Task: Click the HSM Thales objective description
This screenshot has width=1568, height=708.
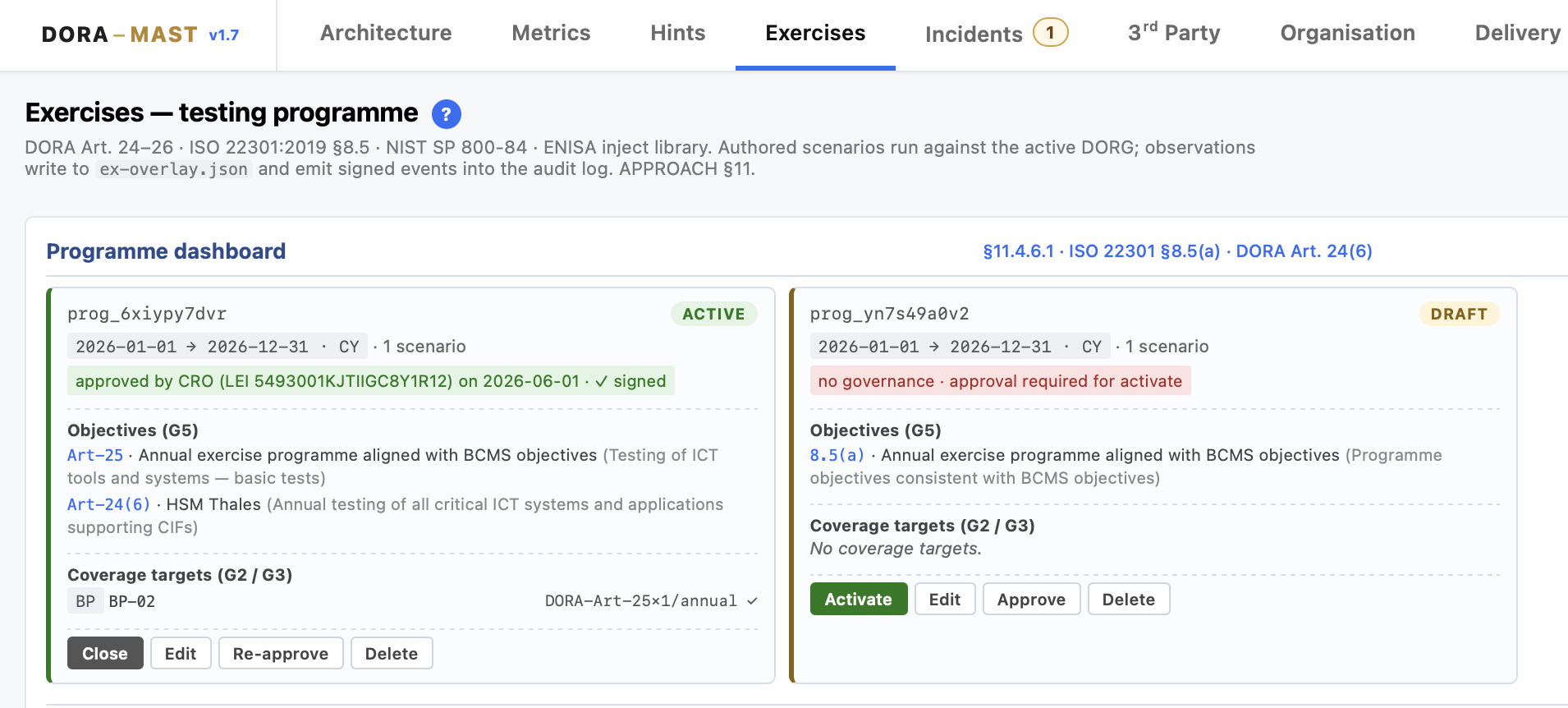Action: [x=213, y=504]
